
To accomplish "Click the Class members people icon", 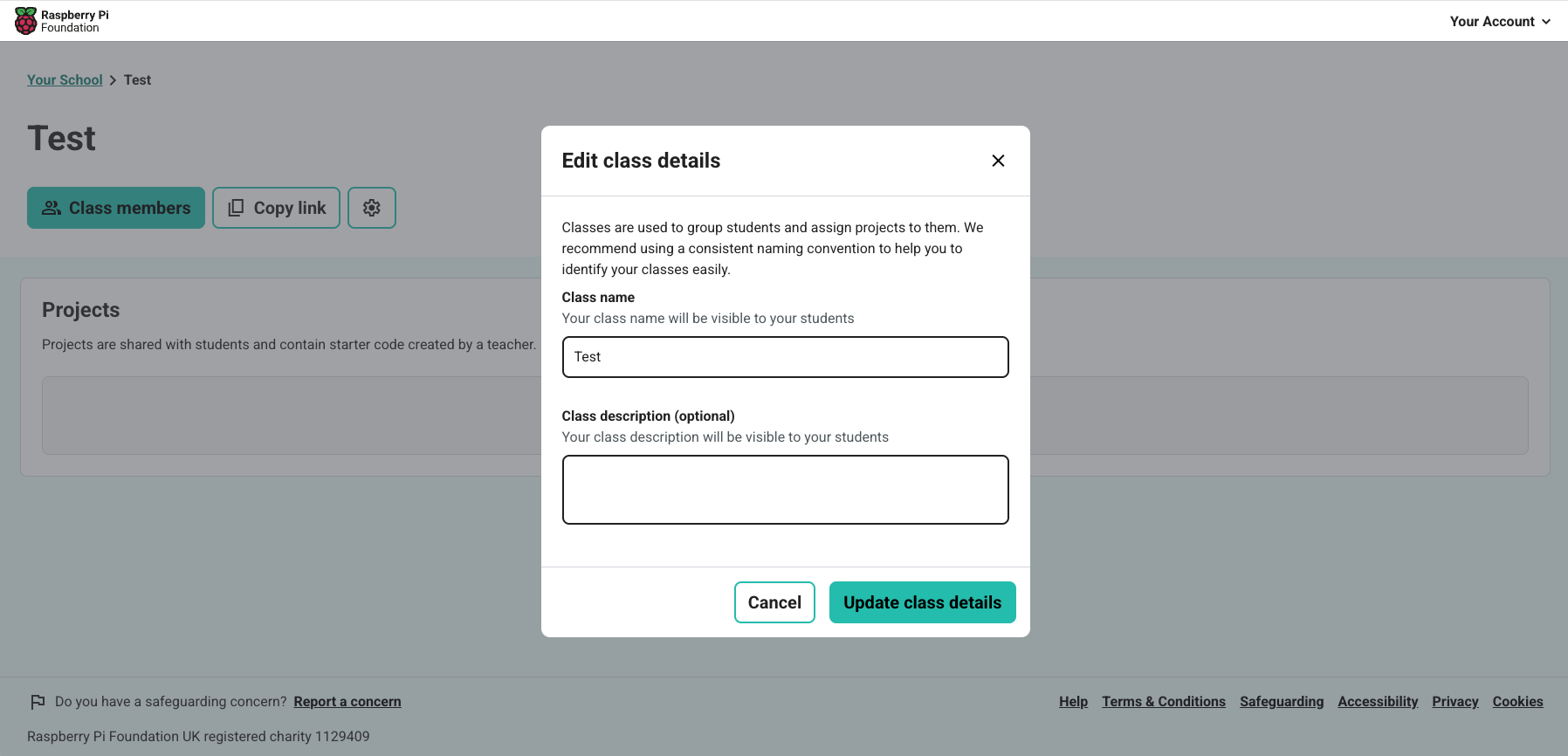I will click(x=52, y=208).
